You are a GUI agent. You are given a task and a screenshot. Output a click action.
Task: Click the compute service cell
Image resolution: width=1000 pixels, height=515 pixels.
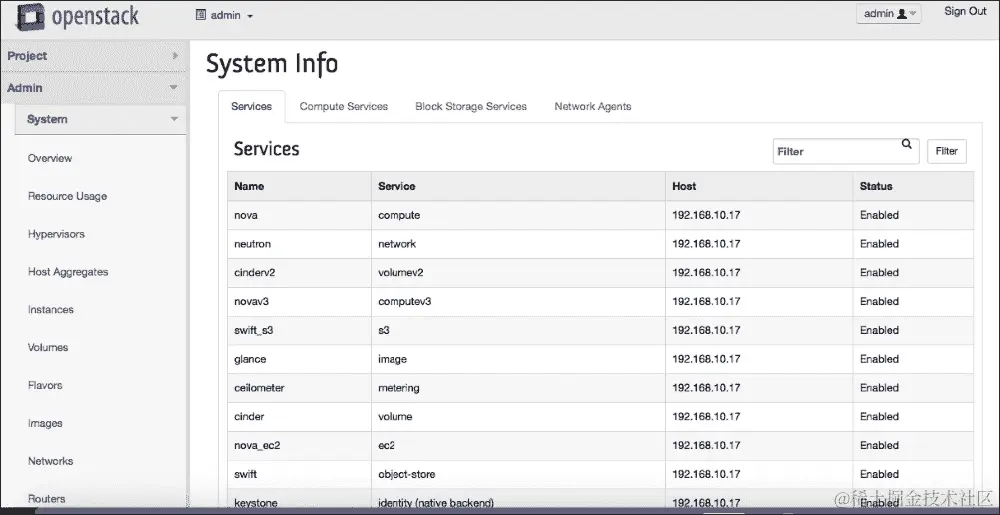click(518, 215)
